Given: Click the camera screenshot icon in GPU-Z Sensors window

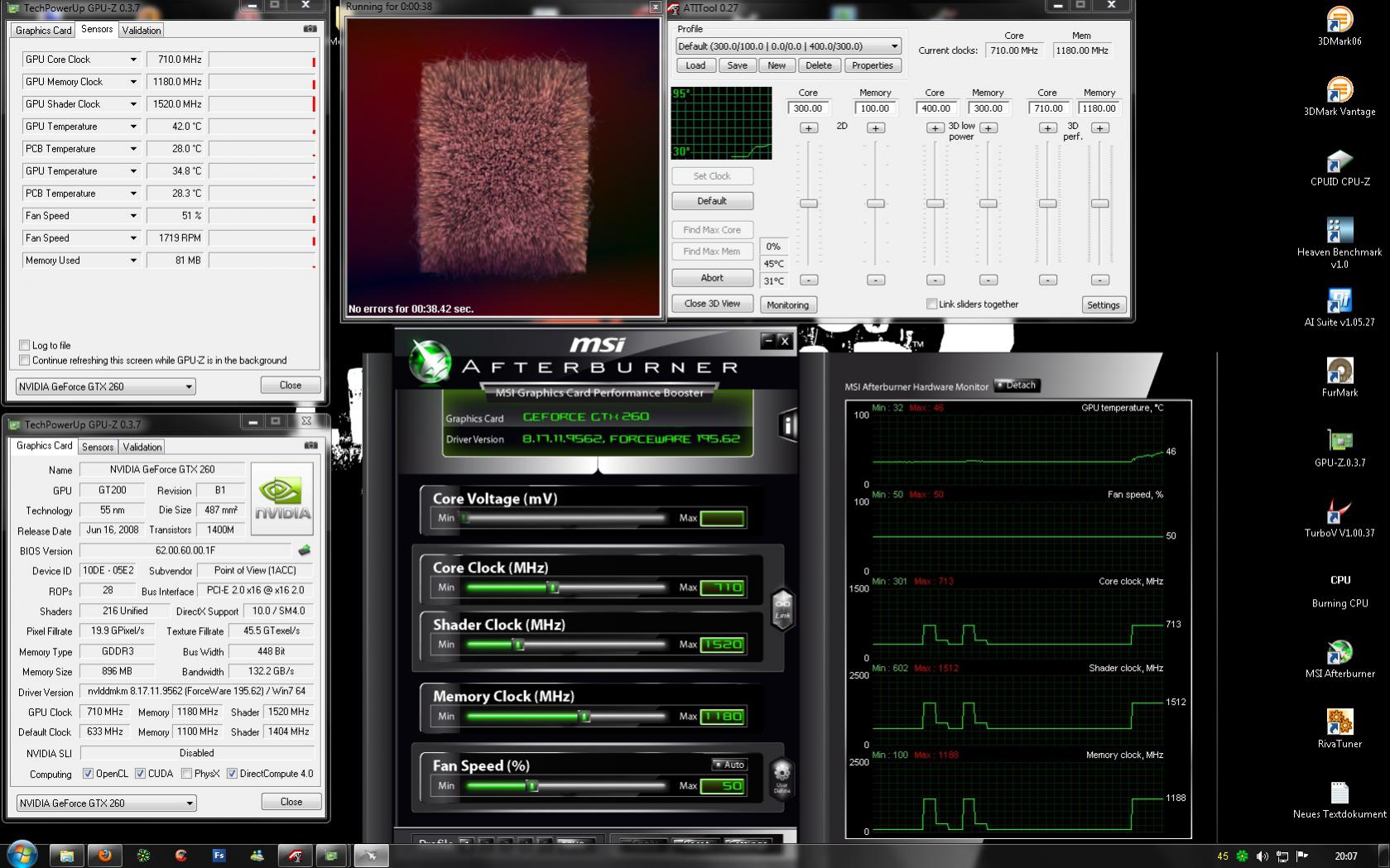Looking at the screenshot, I should pos(310,29).
